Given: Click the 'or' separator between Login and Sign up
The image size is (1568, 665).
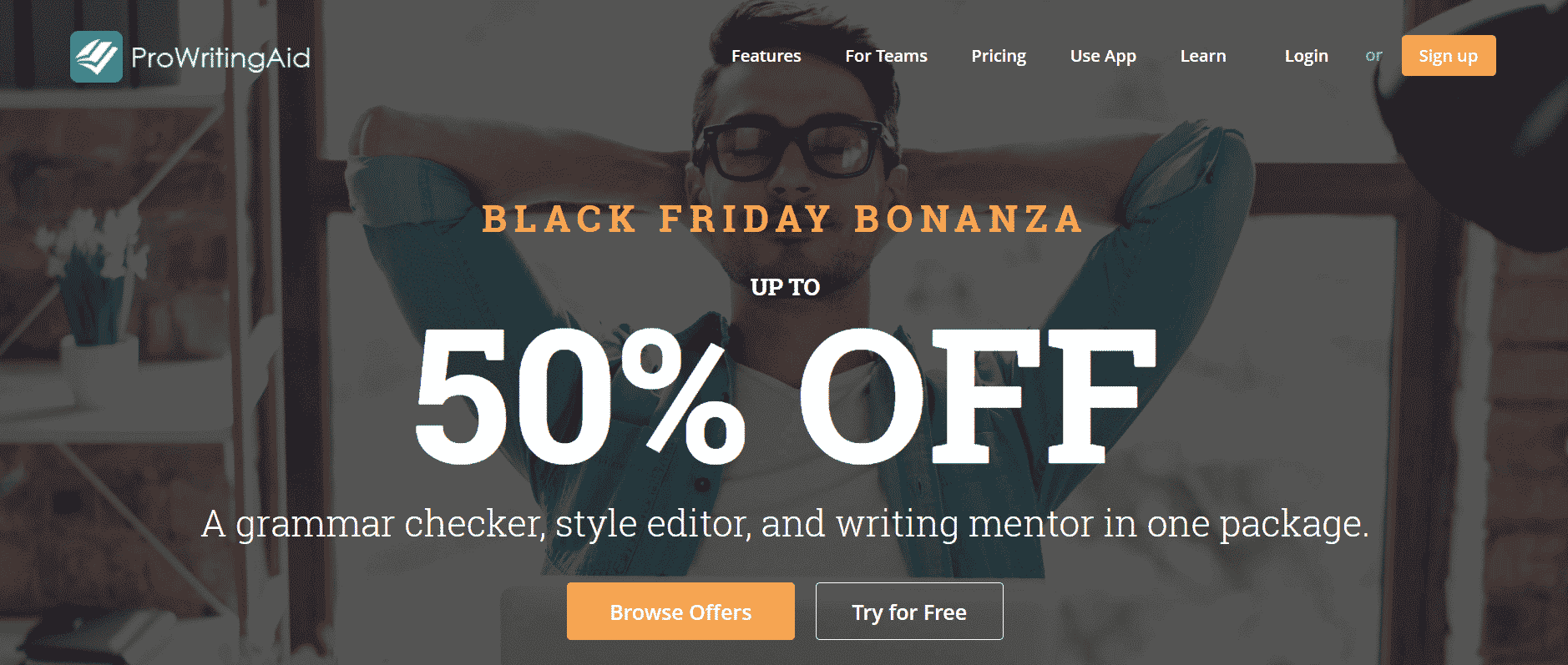Looking at the screenshot, I should pos(1373,56).
